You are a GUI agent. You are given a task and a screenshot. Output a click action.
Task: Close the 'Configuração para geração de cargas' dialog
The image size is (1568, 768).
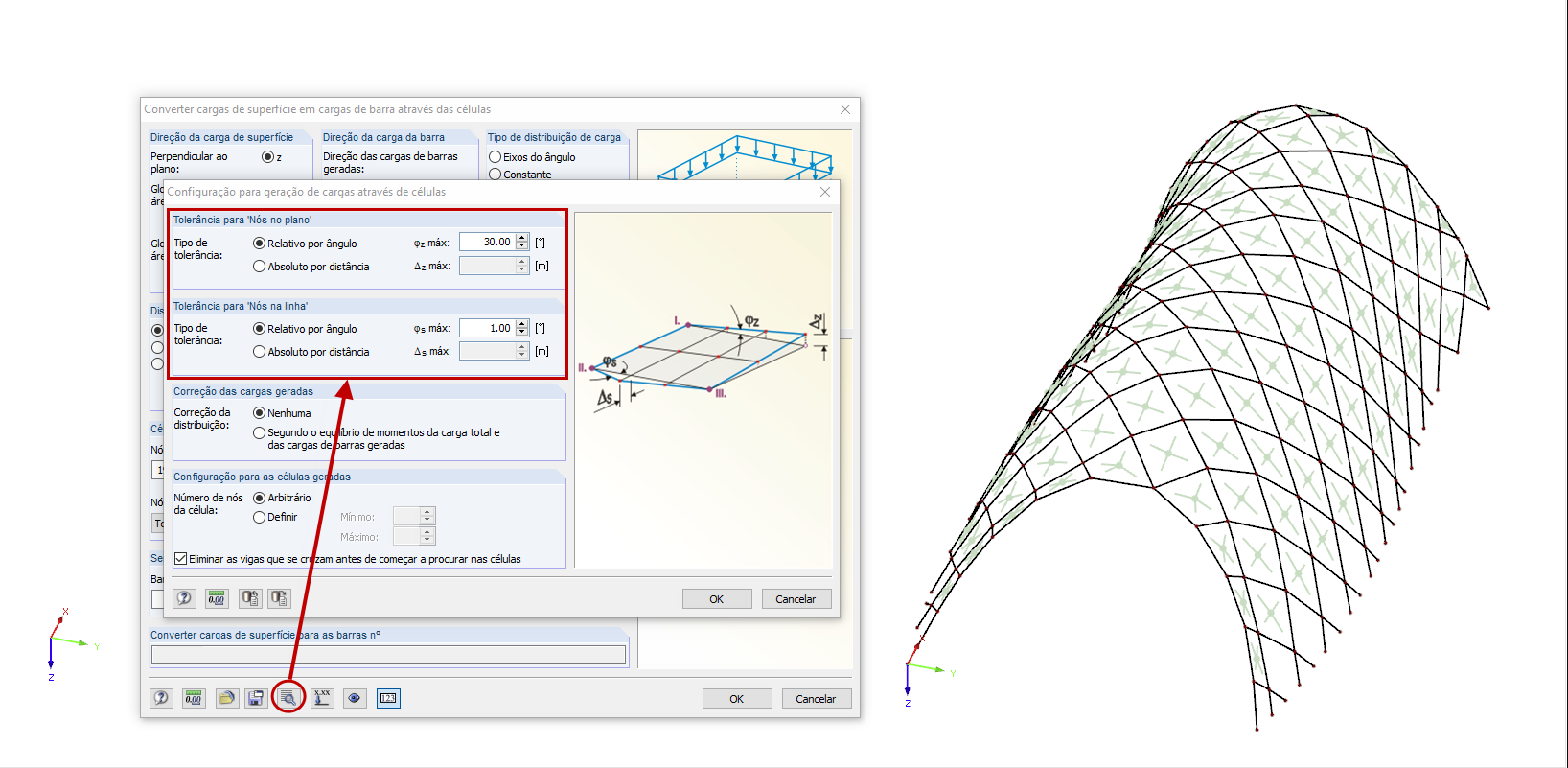[825, 192]
